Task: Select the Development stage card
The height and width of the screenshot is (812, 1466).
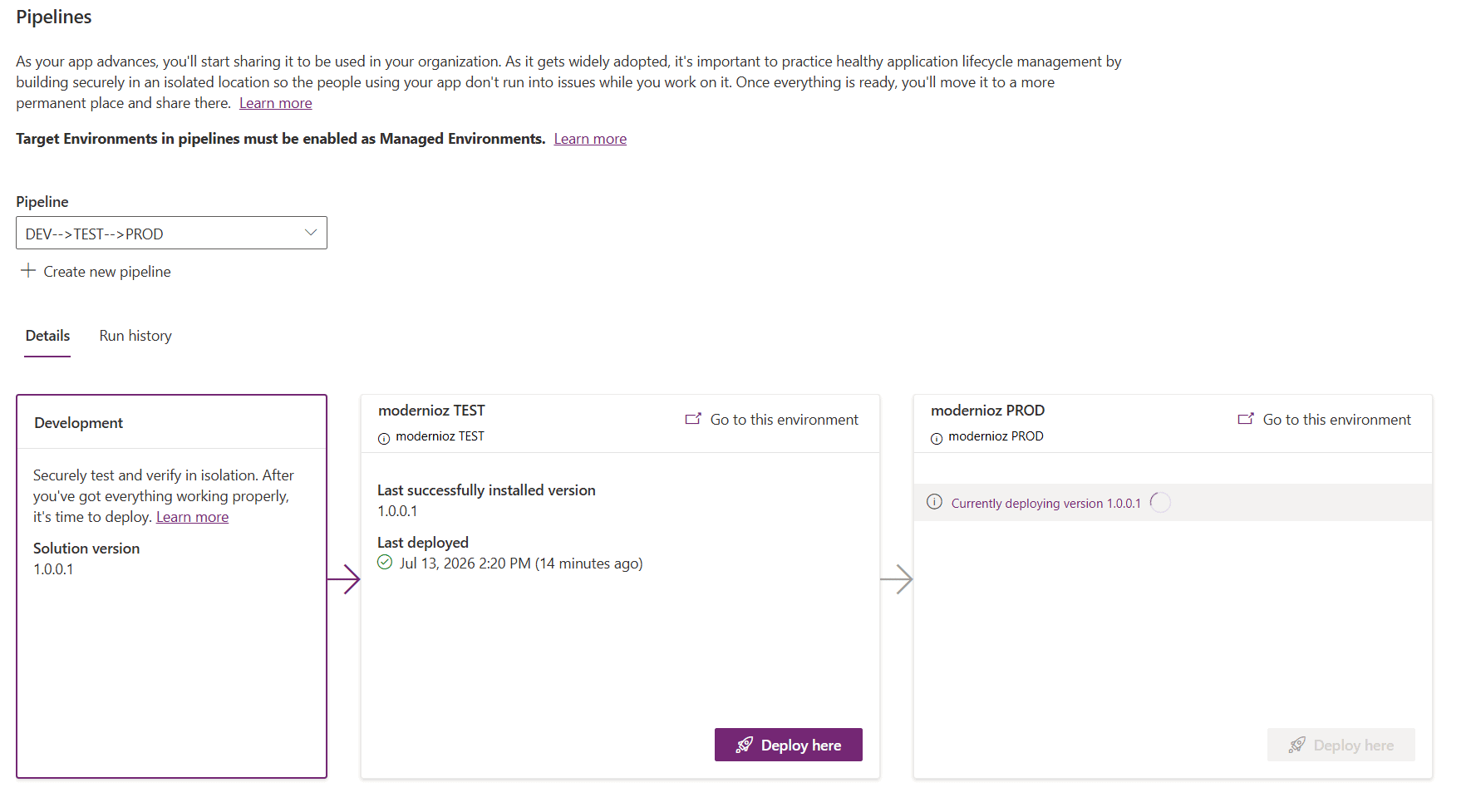Action: pos(171,586)
